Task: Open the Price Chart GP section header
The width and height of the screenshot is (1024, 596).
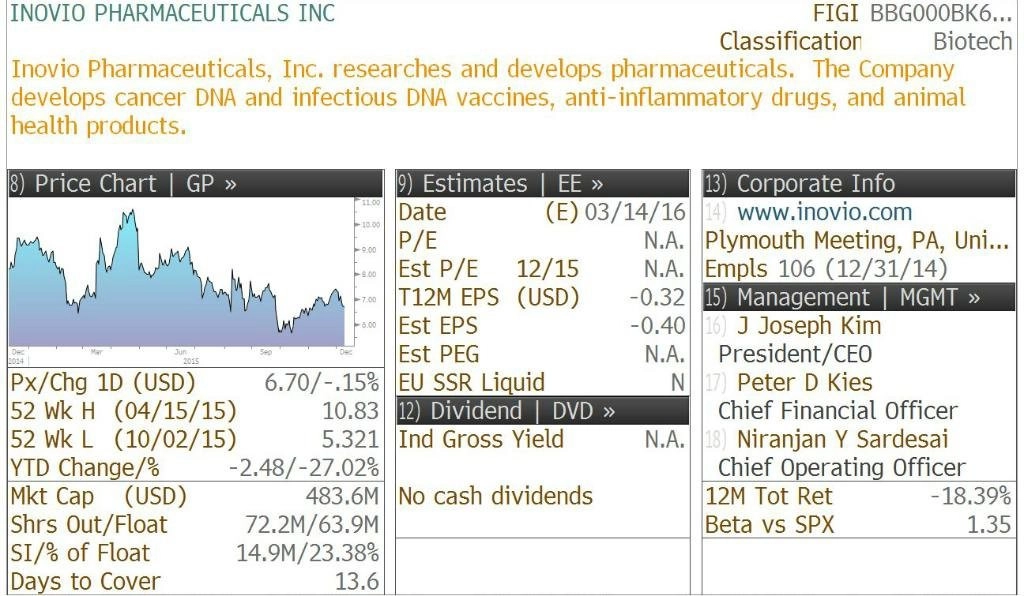Action: click(195, 183)
